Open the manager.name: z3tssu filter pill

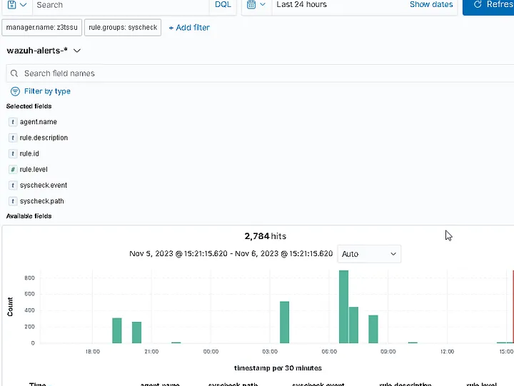[42, 27]
